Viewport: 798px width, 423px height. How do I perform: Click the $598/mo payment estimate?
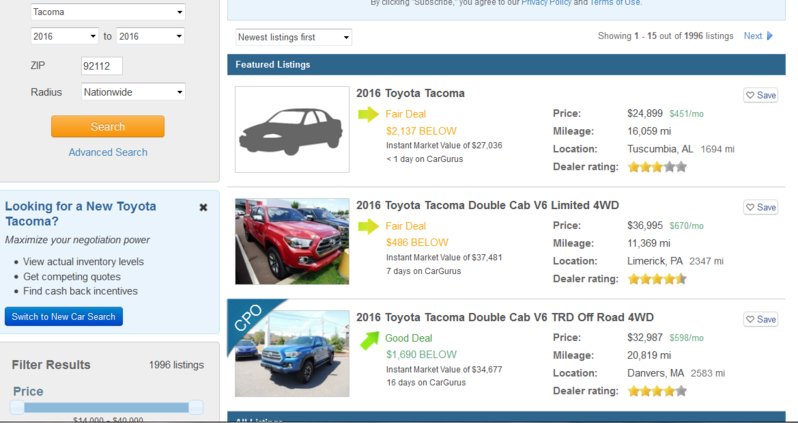687,338
